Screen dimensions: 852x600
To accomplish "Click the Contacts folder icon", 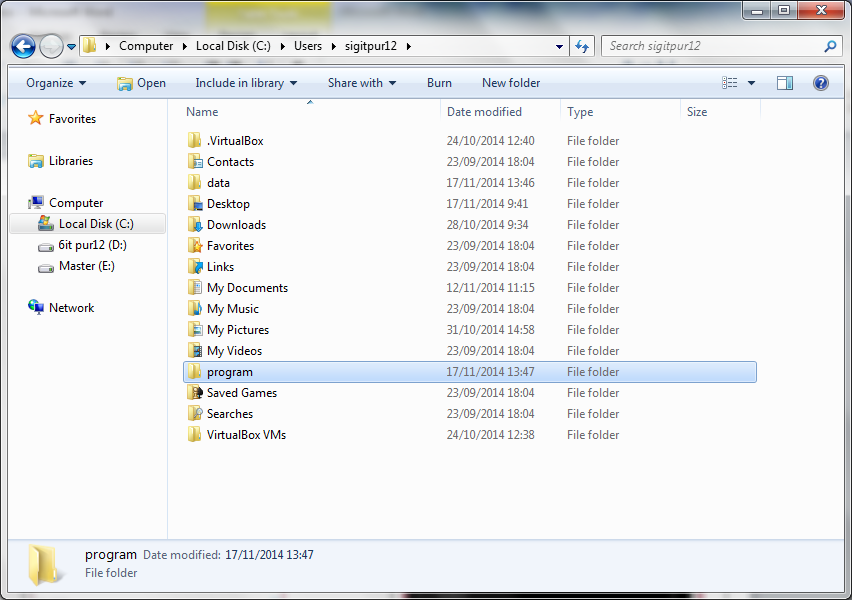I will 195,162.
